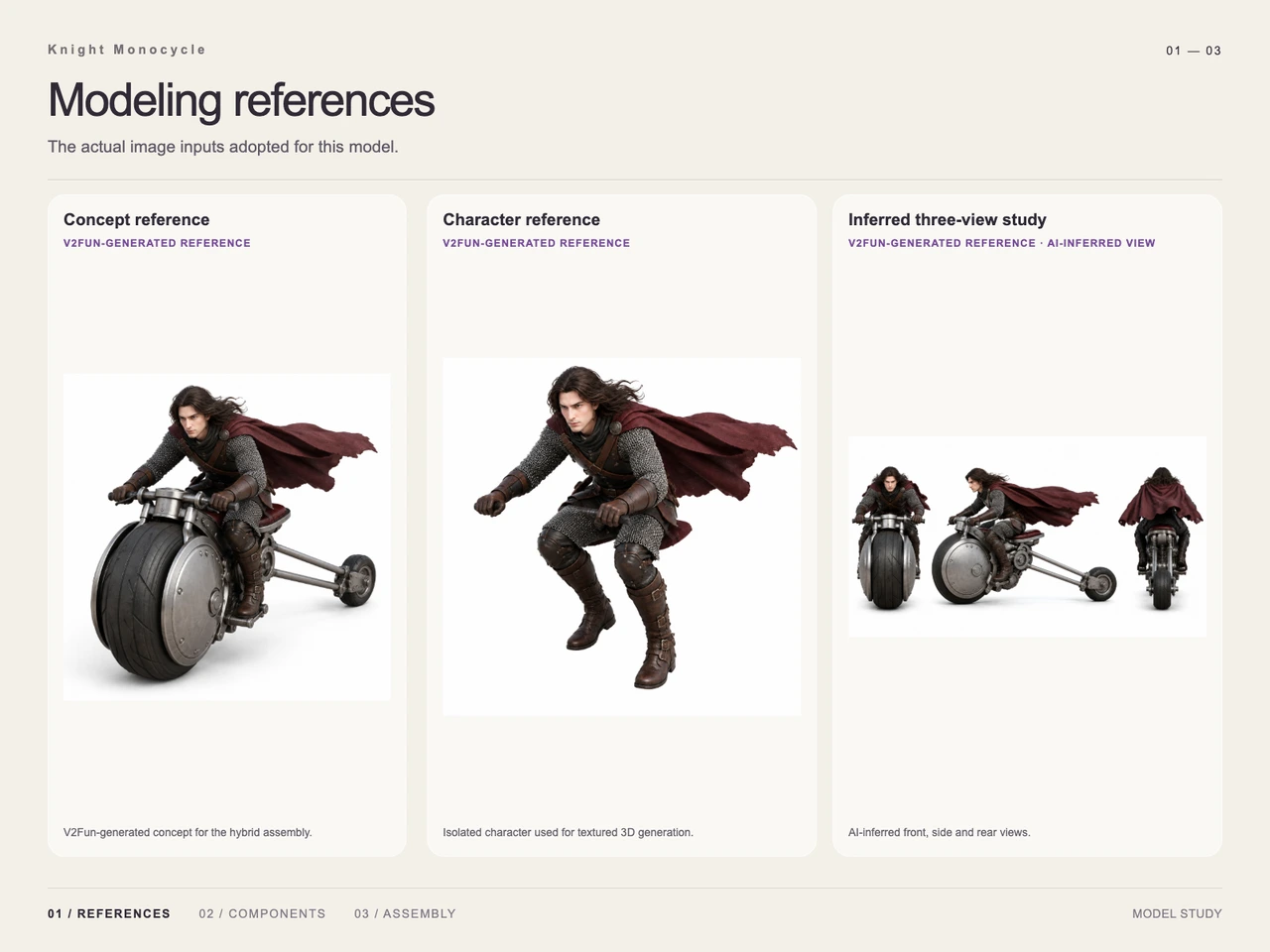
Task: Select the 'Character reference' card title
Action: click(522, 220)
